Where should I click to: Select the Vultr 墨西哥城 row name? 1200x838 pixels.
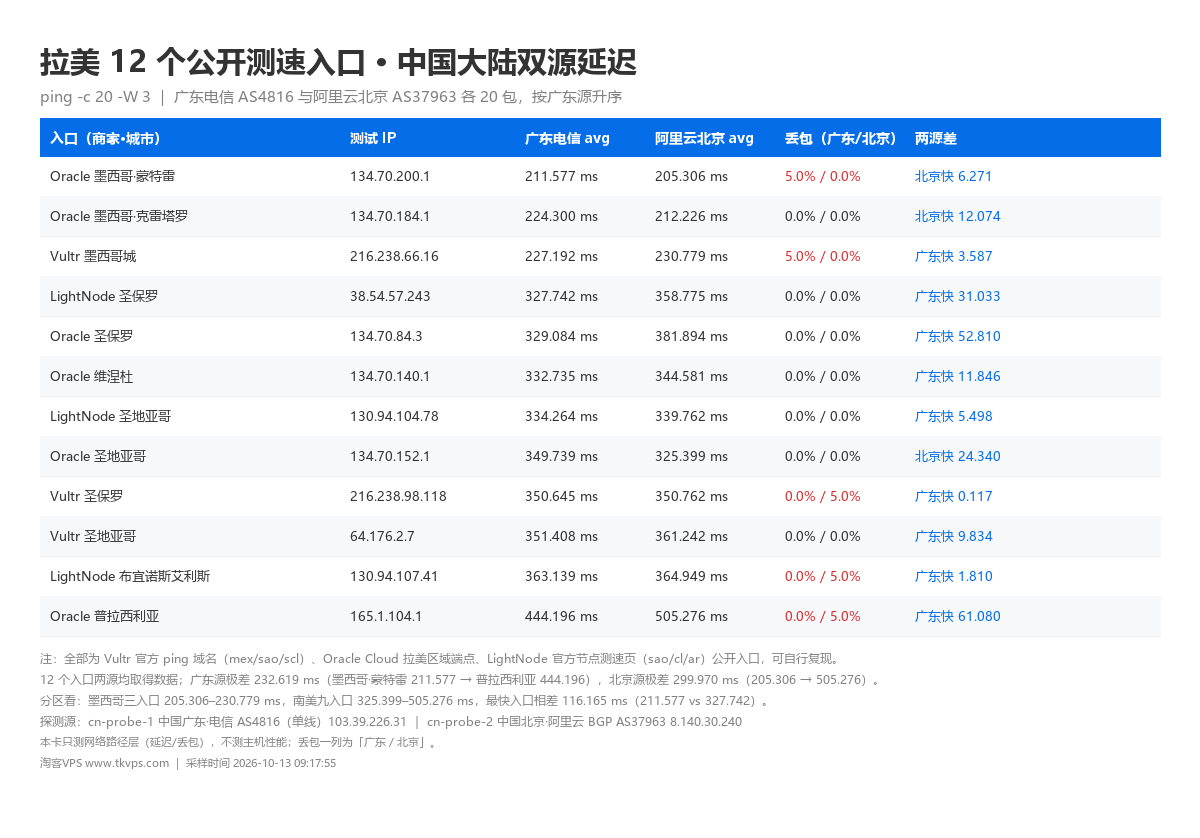pos(93,256)
